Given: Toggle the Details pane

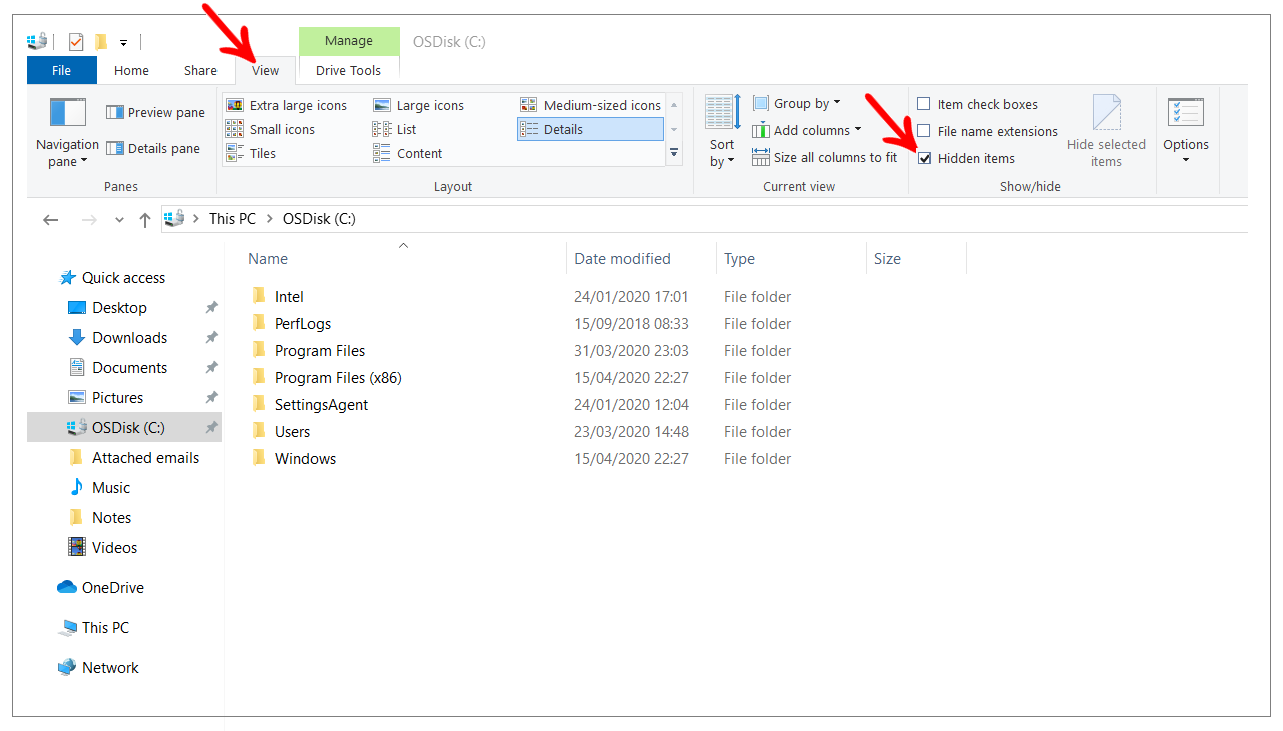Looking at the screenshot, I should coord(153,148).
